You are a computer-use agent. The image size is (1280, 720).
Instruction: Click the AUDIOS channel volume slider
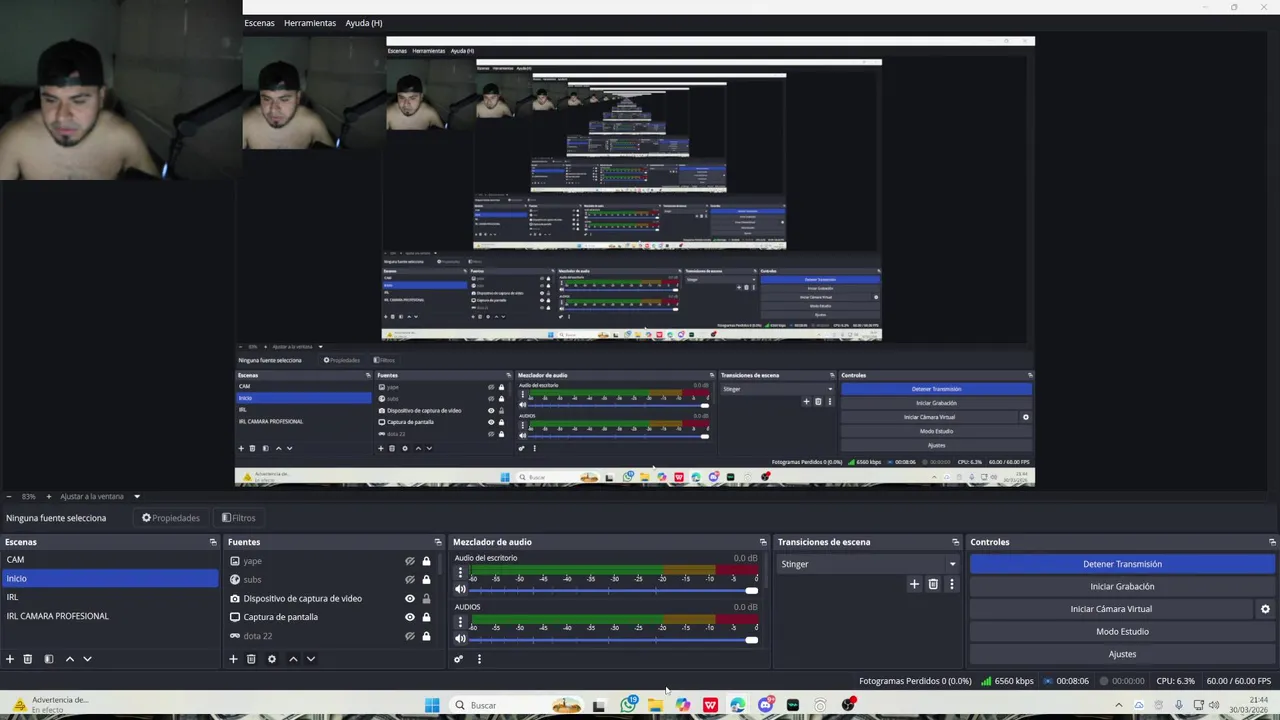pos(614,639)
